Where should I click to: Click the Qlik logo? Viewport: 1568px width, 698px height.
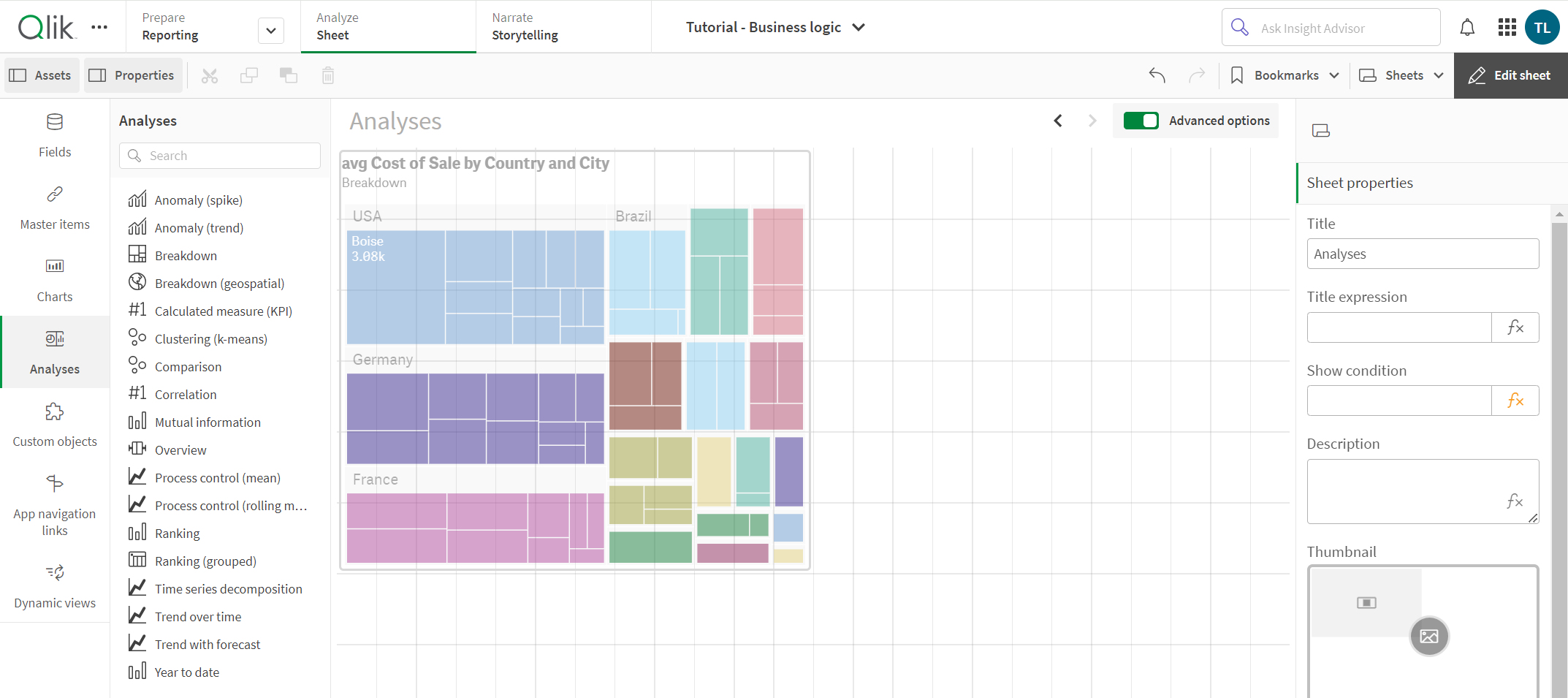(x=45, y=27)
